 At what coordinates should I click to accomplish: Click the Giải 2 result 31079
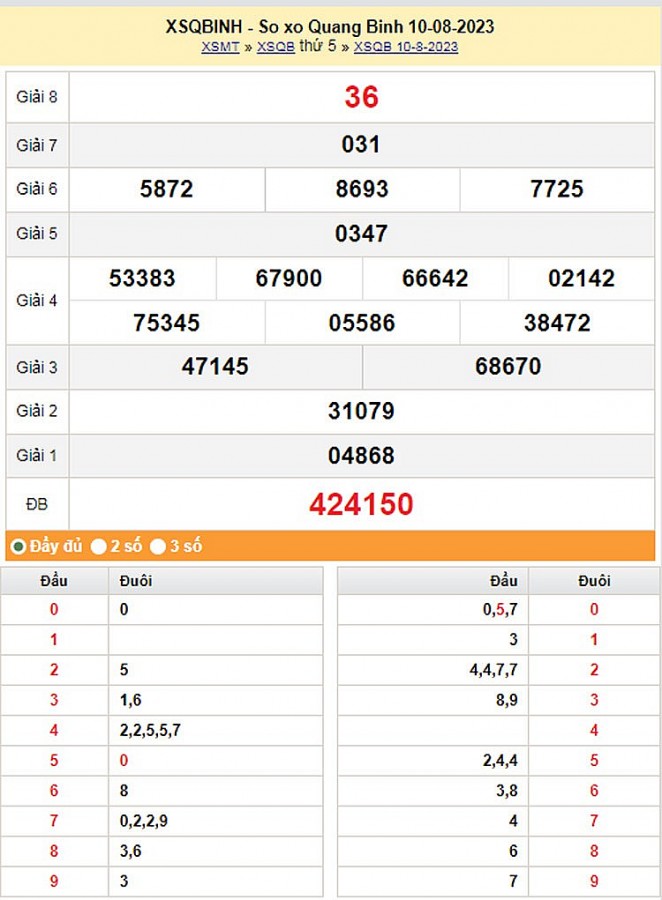click(x=361, y=411)
